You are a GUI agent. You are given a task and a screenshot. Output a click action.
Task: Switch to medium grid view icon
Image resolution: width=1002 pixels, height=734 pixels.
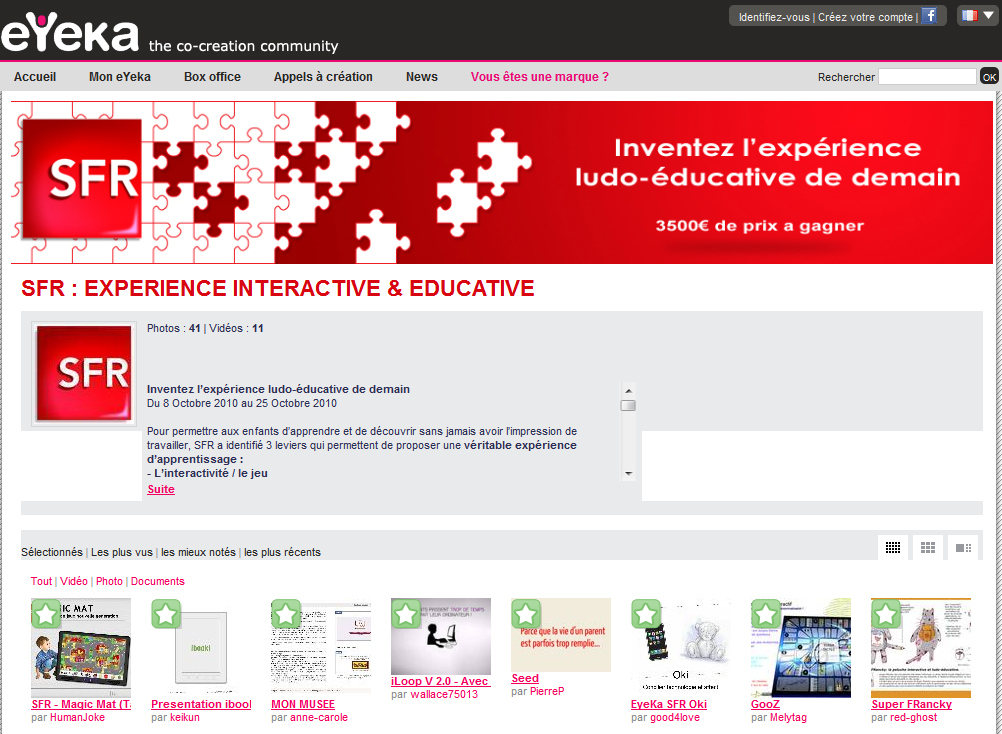928,547
